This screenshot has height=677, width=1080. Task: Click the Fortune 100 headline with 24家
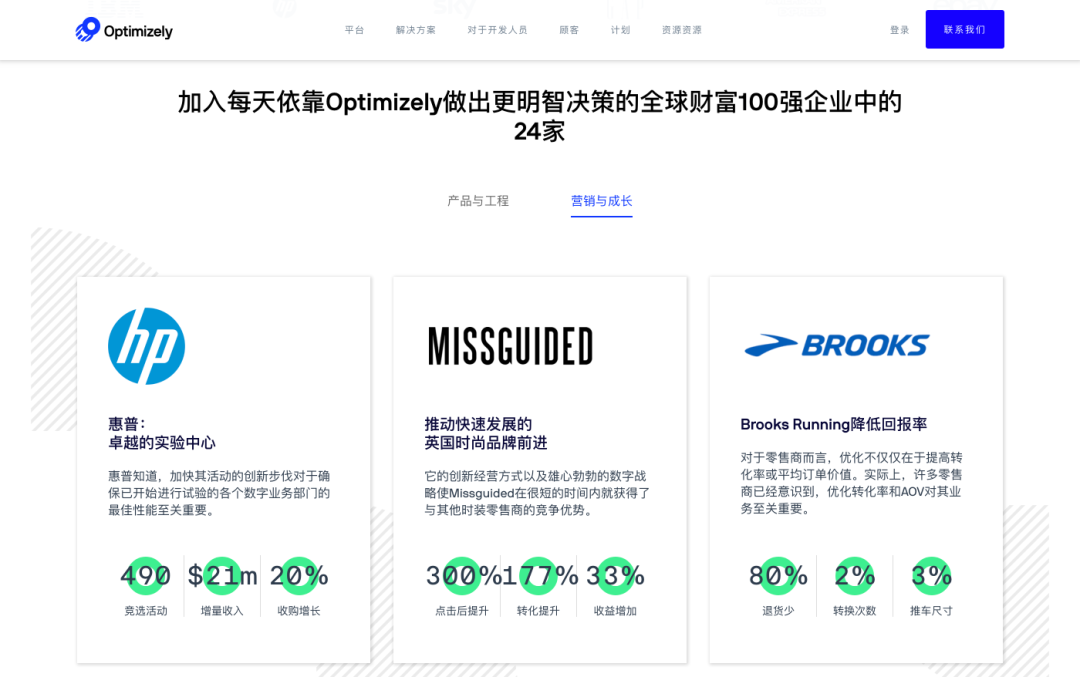click(540, 116)
